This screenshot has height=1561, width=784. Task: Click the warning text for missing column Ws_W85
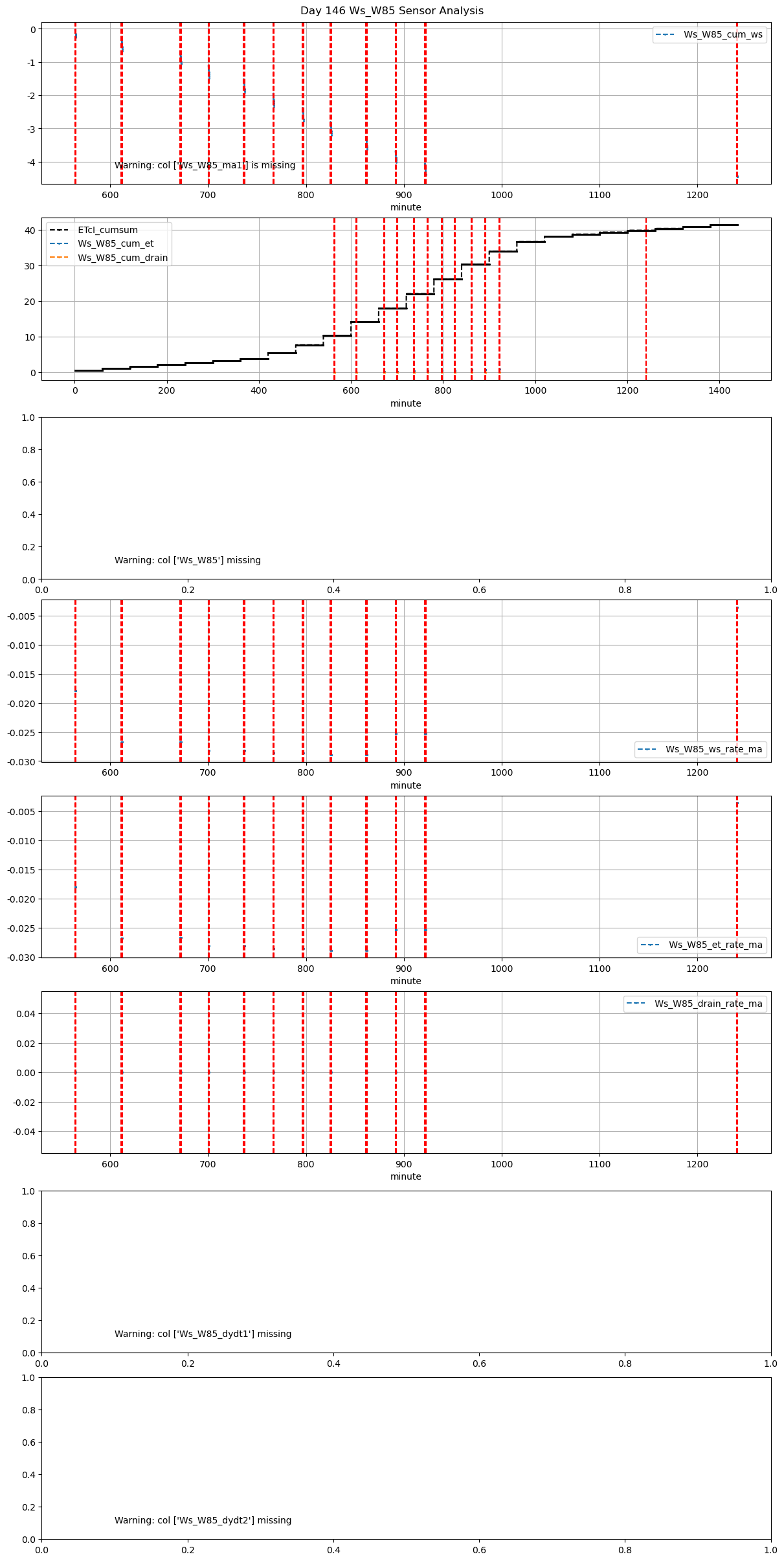(188, 561)
